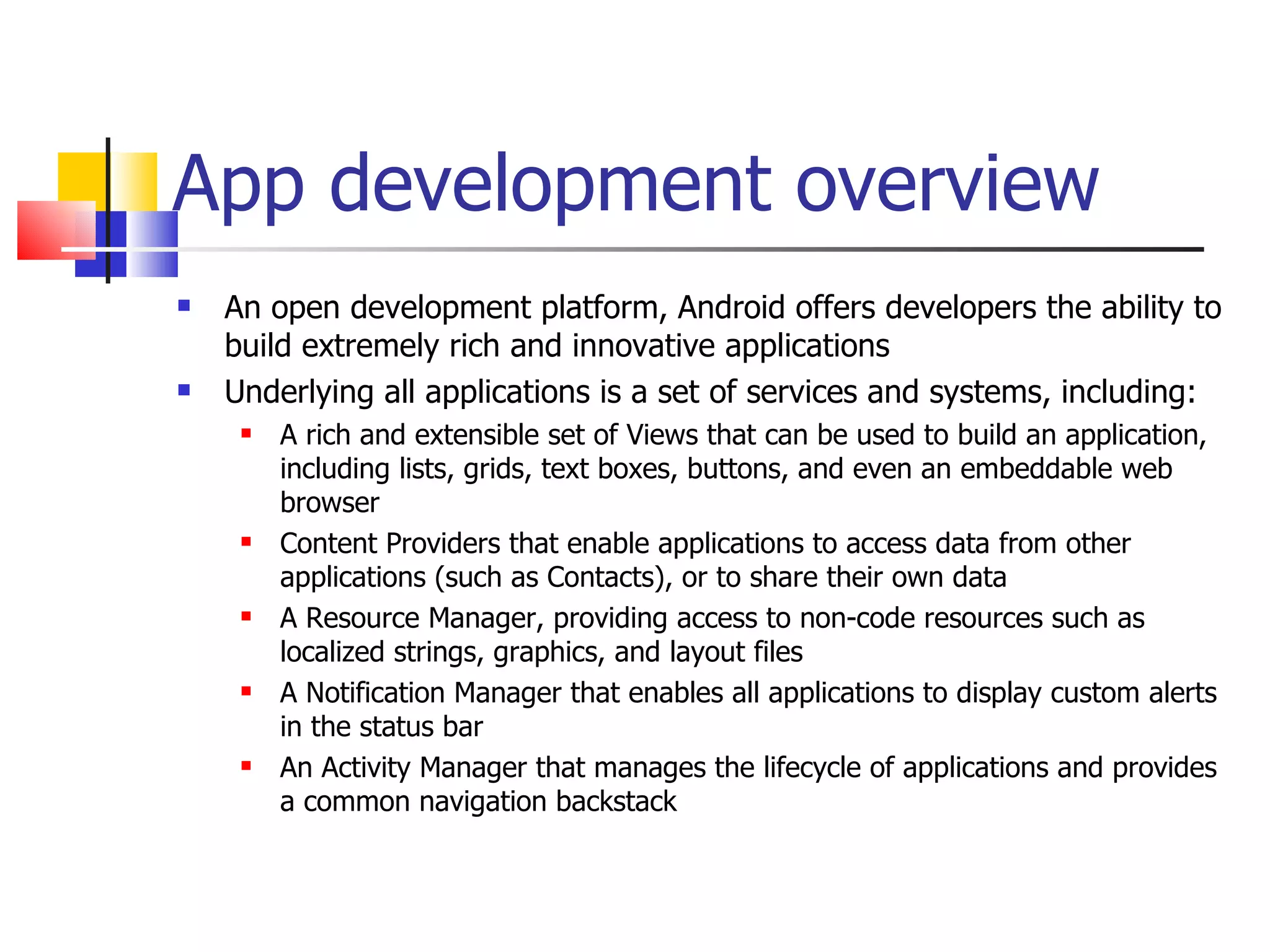The width and height of the screenshot is (1270, 952).
Task: Click the red bullet beside 'Content Providers'
Action: tap(246, 542)
